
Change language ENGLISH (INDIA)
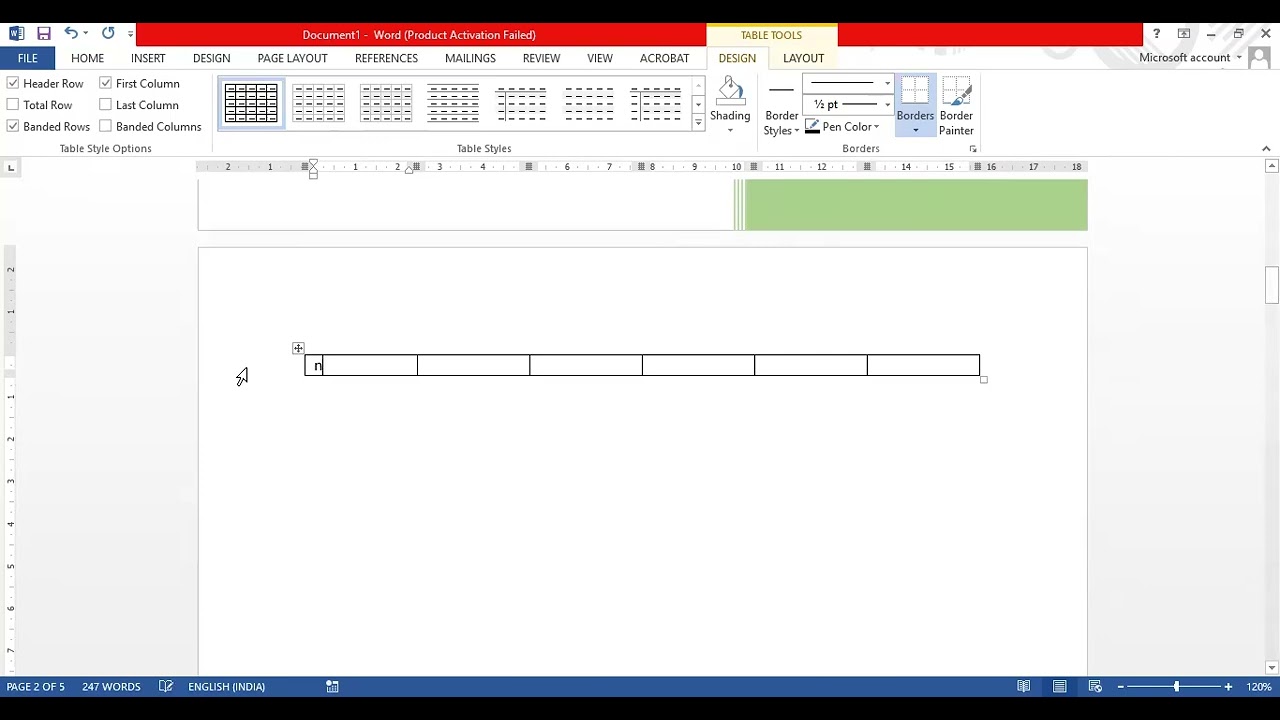226,687
